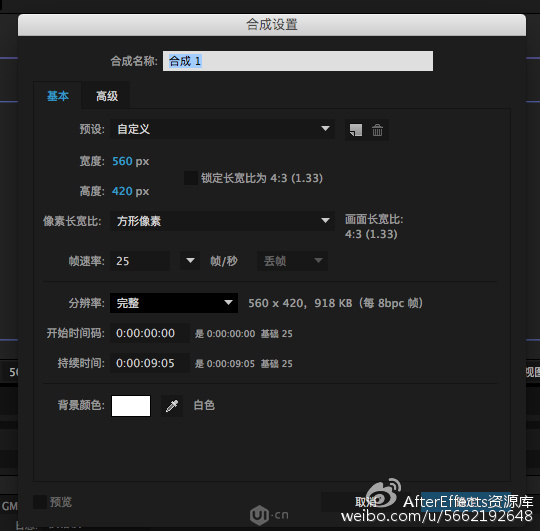The image size is (540, 531).
Task: Click the save preset icon
Action: click(356, 130)
